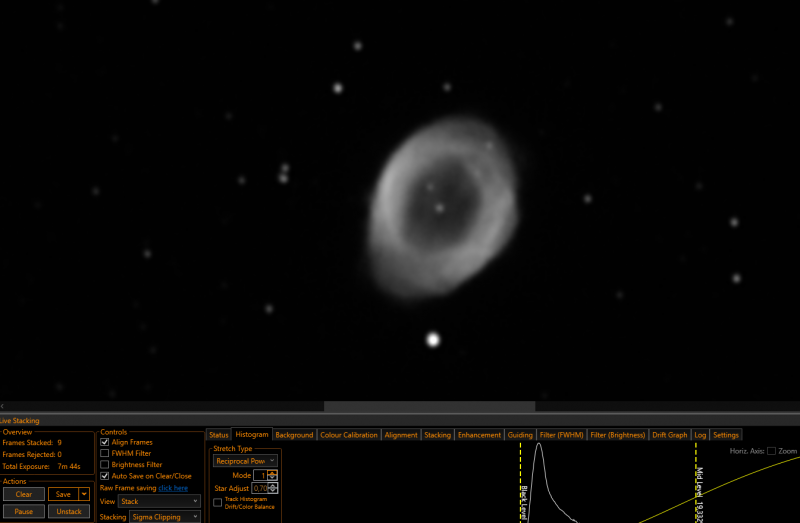800x523 pixels.
Task: Click the Live Stacking panel title
Action: (19, 420)
